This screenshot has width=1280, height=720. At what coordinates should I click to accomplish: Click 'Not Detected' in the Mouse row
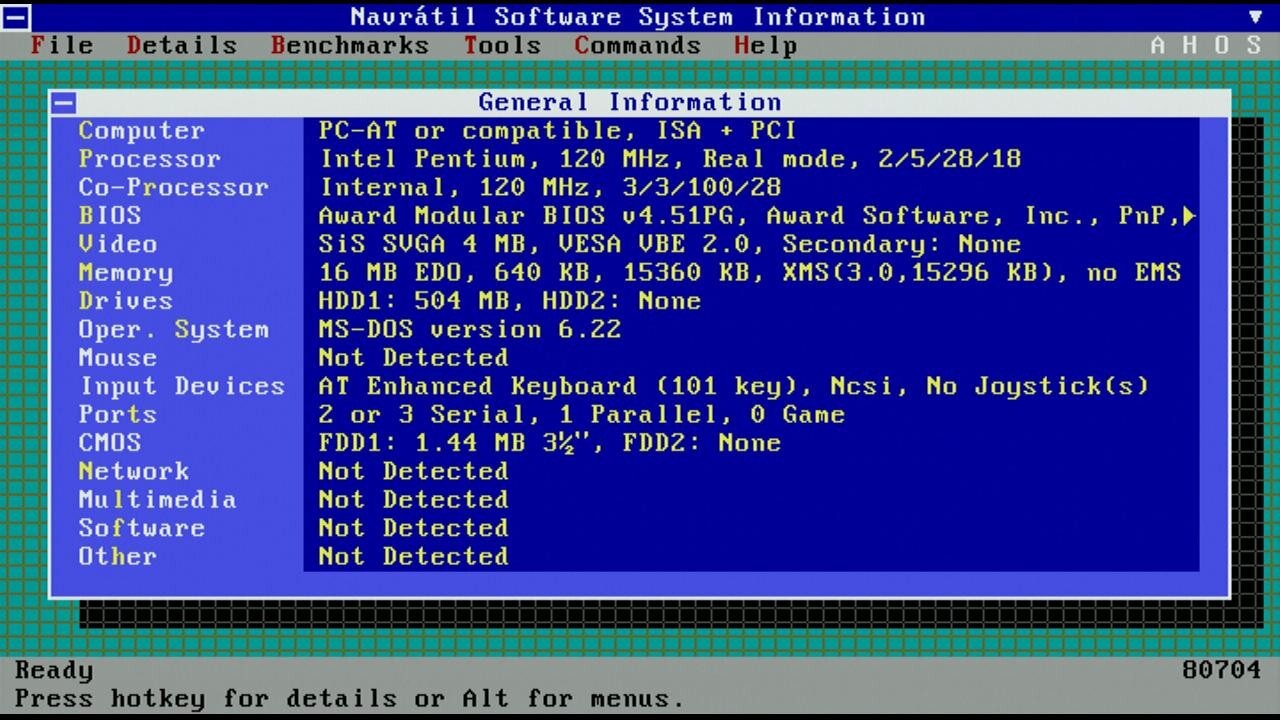click(x=414, y=357)
